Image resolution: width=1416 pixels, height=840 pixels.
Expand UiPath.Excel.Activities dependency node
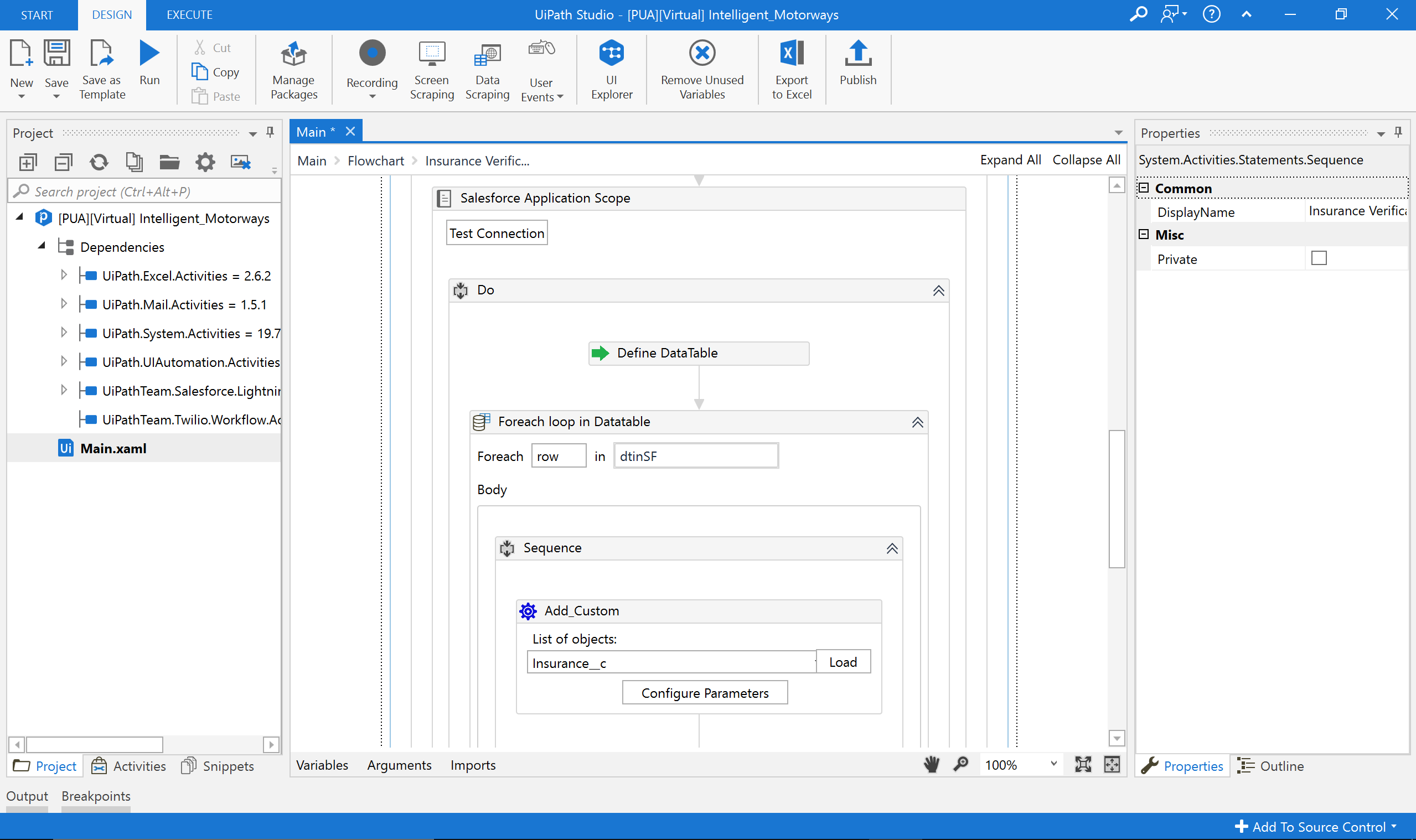click(x=64, y=275)
